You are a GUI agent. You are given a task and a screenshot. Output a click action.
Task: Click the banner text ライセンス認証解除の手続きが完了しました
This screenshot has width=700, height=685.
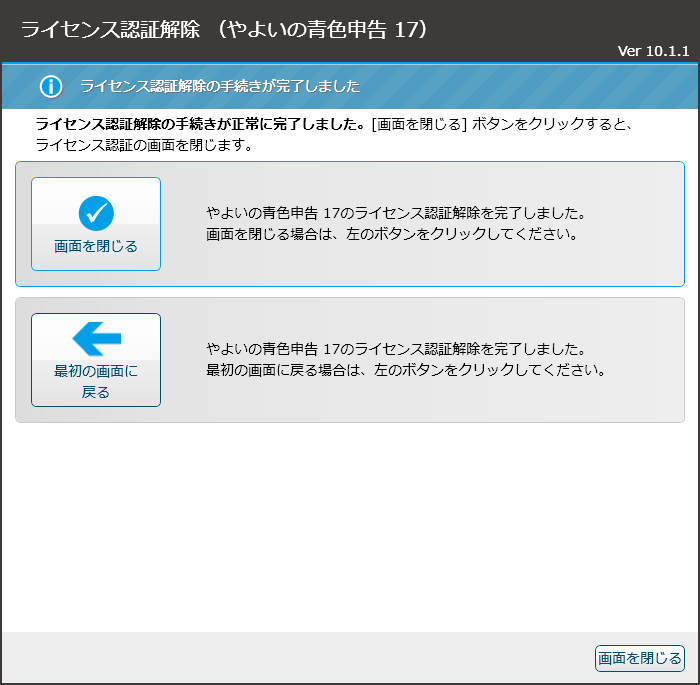(220, 86)
